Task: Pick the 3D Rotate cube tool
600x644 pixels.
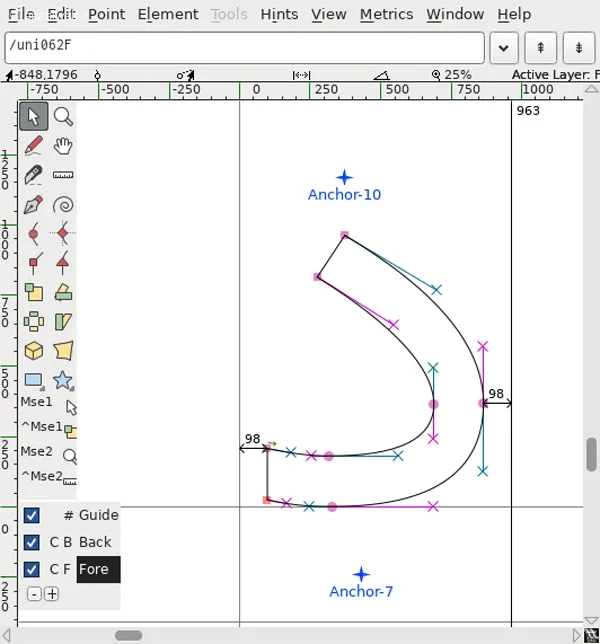Action: pos(33,351)
